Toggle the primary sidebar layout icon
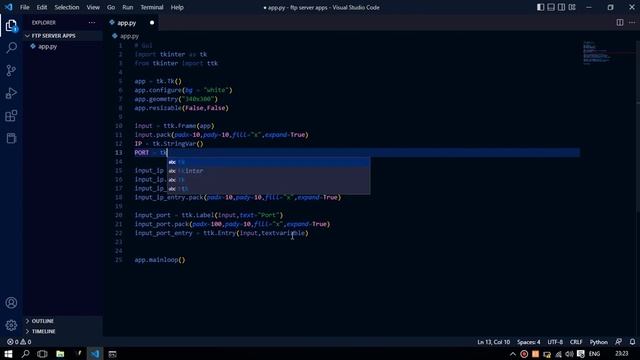 click(x=540, y=7)
